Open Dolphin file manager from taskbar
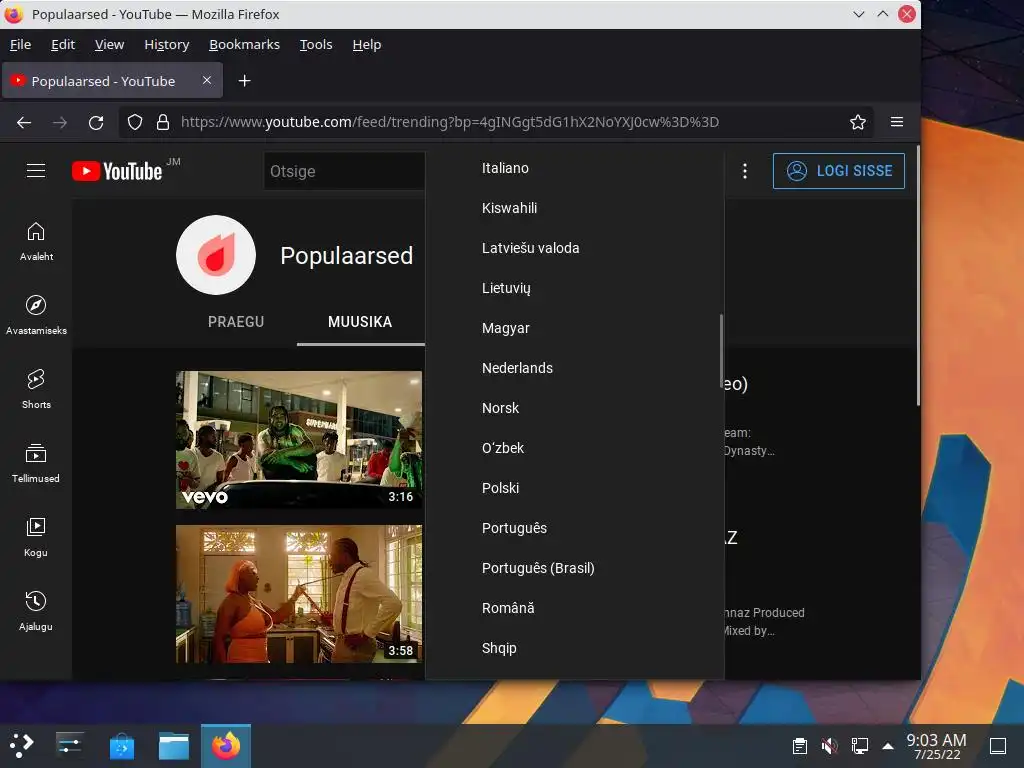This screenshot has width=1024, height=768. [174, 745]
